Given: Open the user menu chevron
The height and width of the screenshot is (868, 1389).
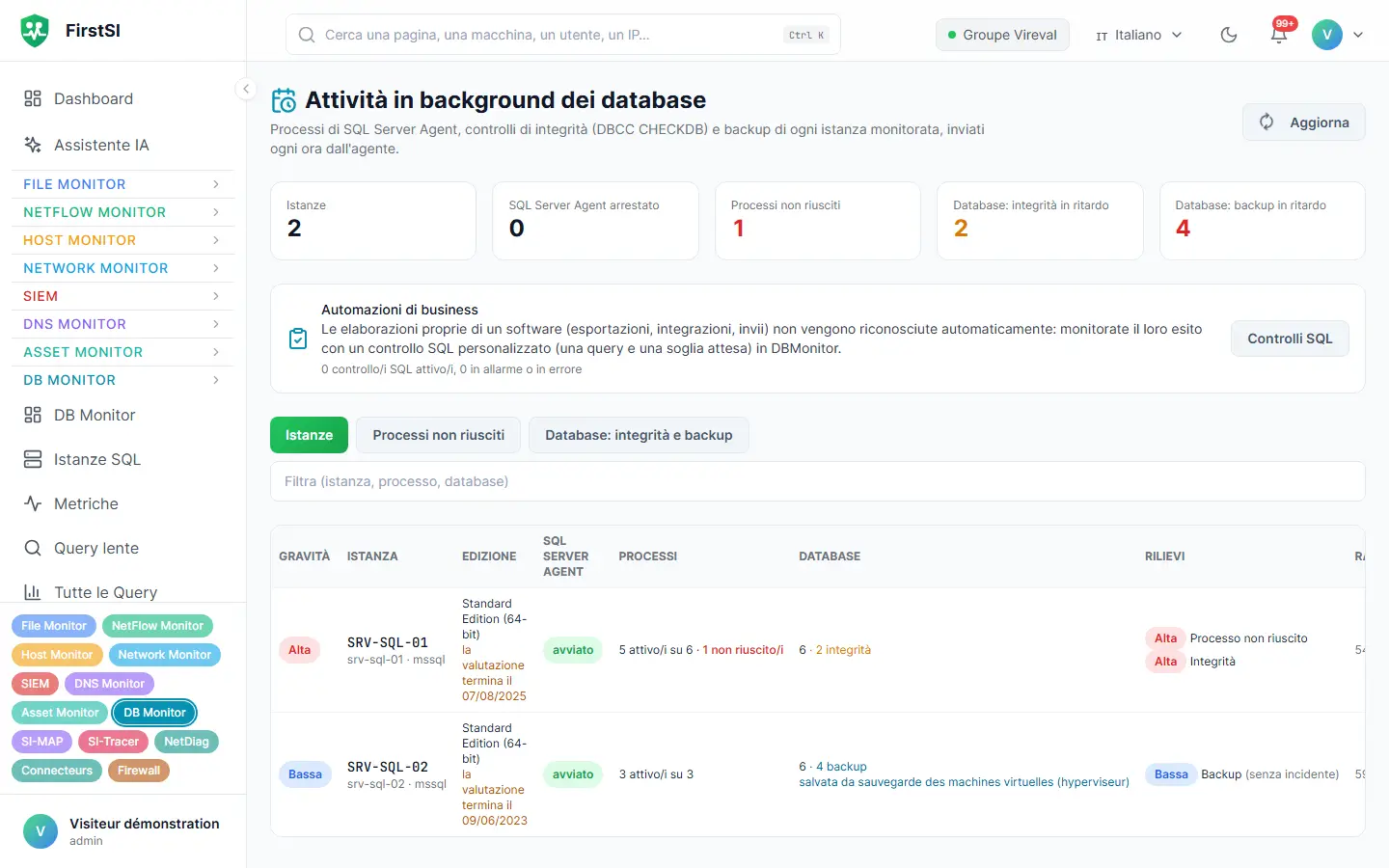Looking at the screenshot, I should point(1358,35).
